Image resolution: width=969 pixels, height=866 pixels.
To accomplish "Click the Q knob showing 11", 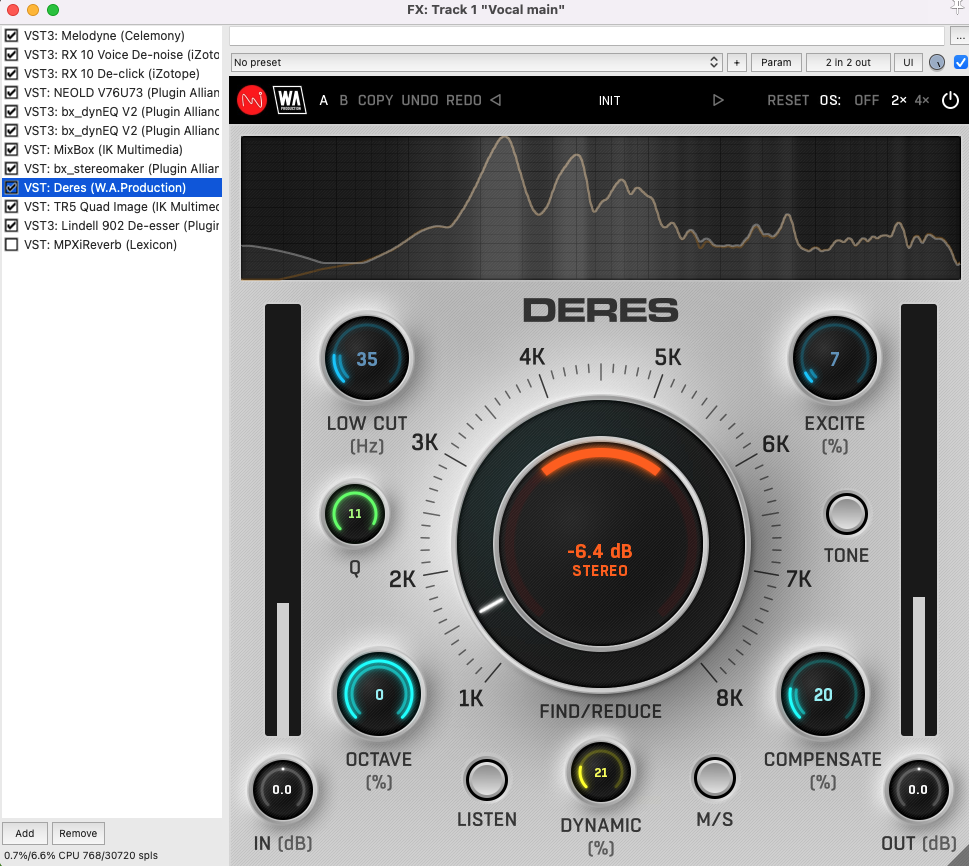I will click(355, 514).
